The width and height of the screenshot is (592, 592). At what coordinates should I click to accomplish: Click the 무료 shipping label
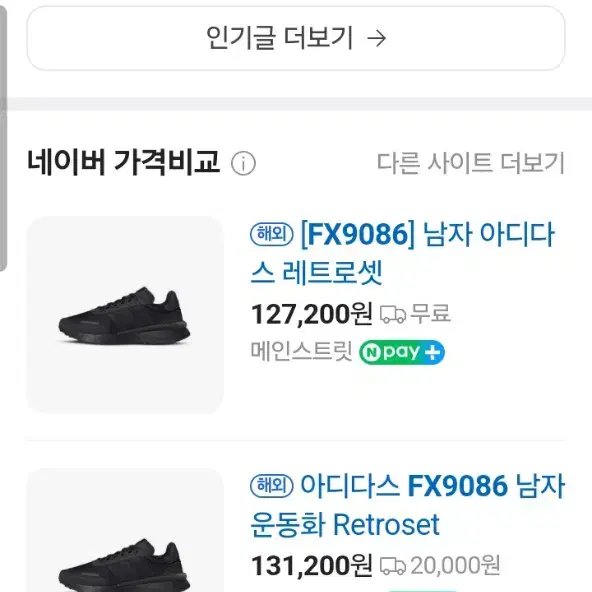coord(430,314)
